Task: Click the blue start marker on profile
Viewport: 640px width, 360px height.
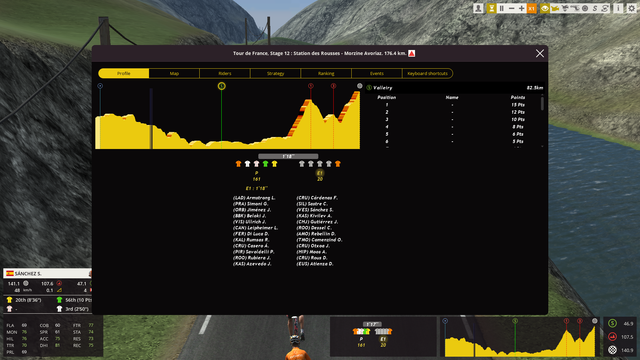Action: [100, 86]
